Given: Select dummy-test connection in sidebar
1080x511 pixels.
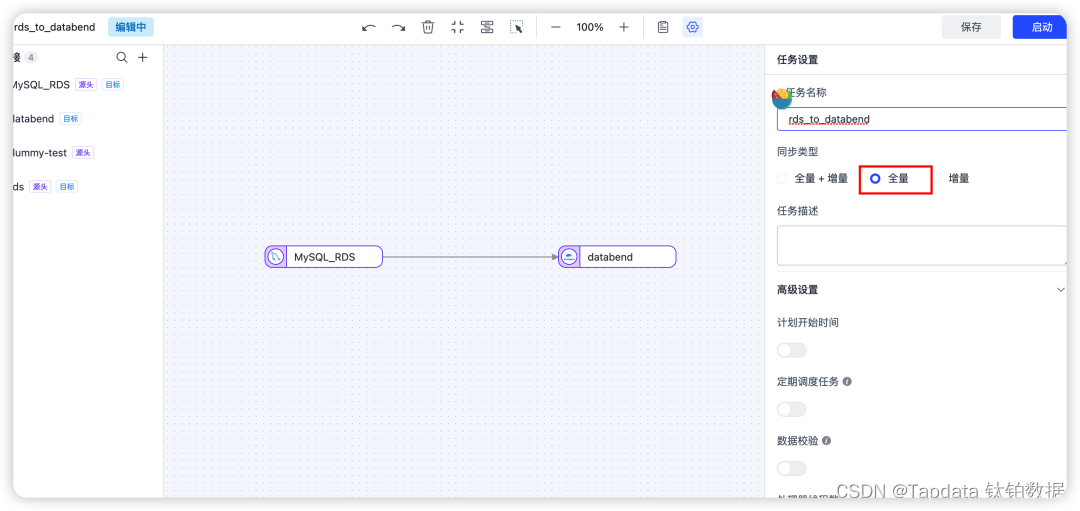Looking at the screenshot, I should click(x=40, y=153).
